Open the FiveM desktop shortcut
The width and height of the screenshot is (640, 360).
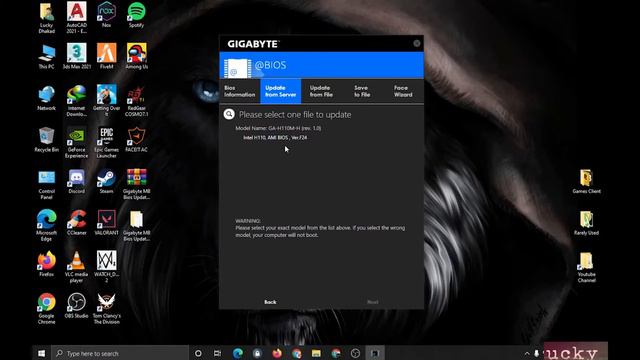pyautogui.click(x=107, y=56)
